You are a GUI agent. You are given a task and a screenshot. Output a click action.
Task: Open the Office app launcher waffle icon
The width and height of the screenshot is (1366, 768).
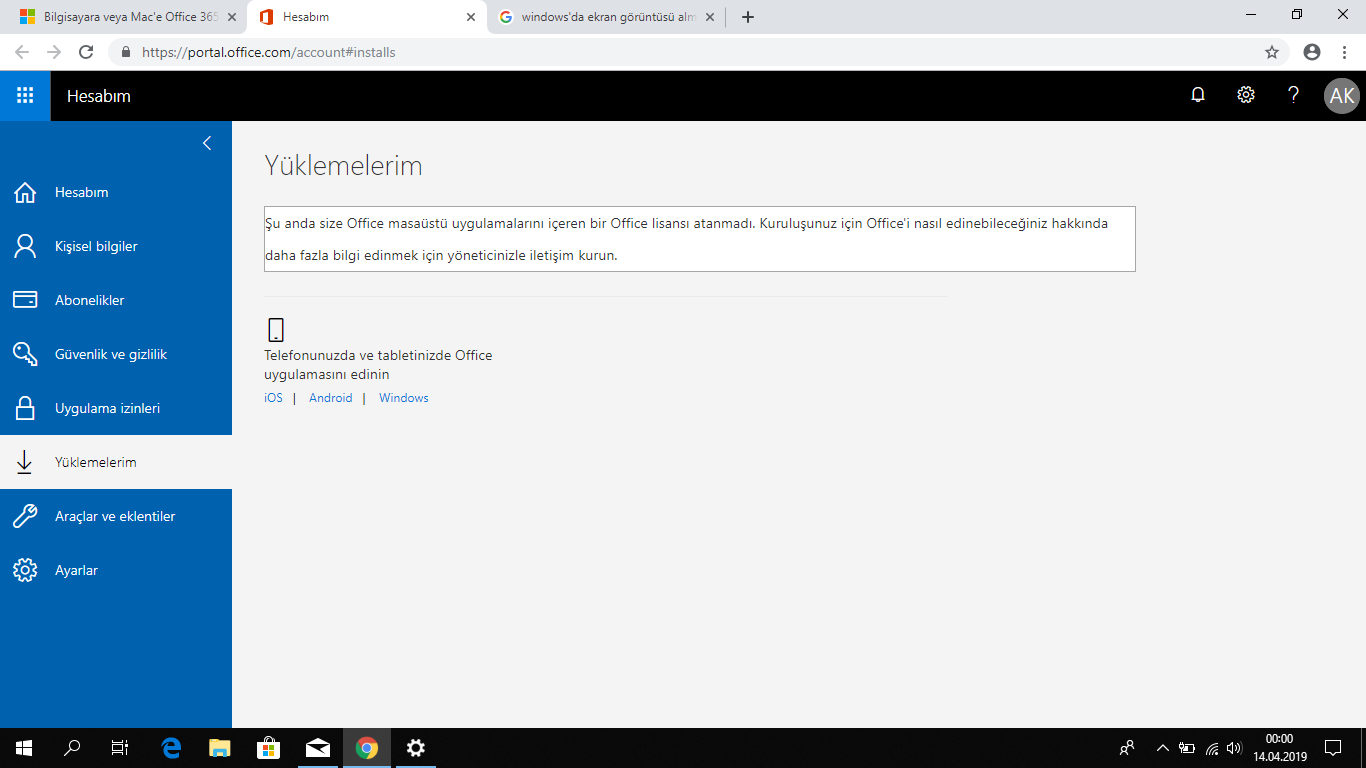[x=25, y=96]
